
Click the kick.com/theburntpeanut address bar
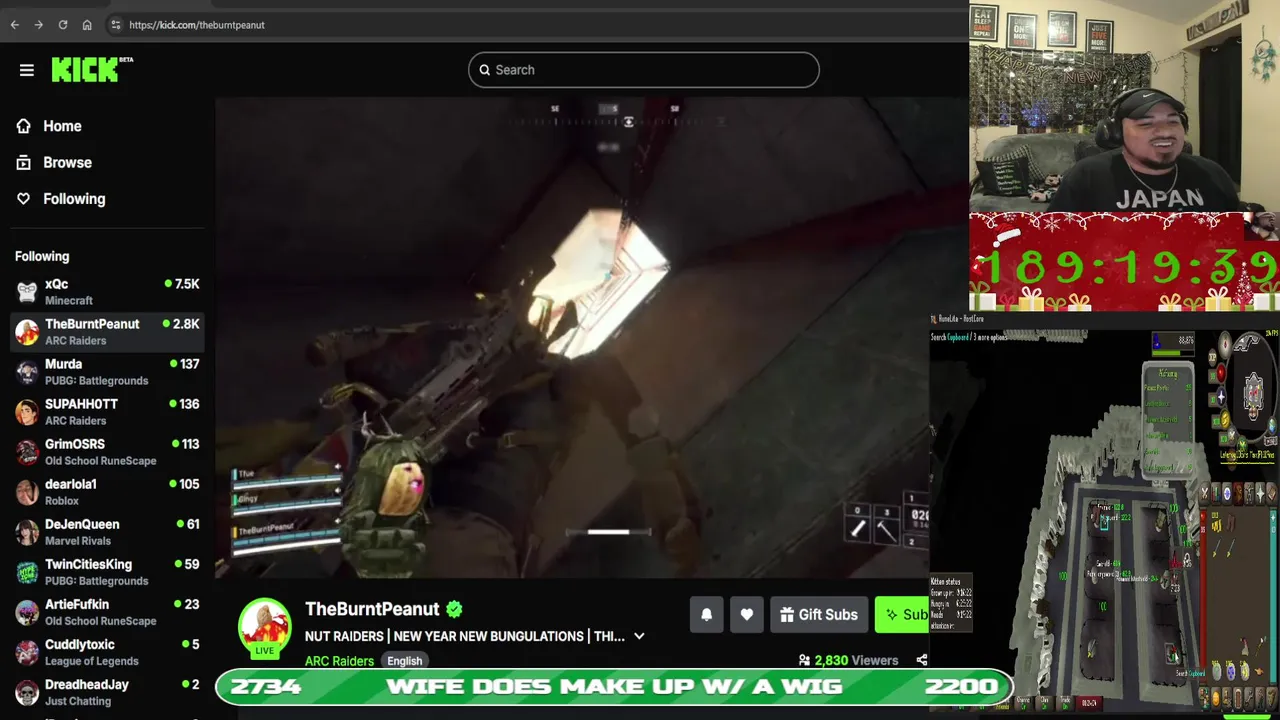(197, 25)
